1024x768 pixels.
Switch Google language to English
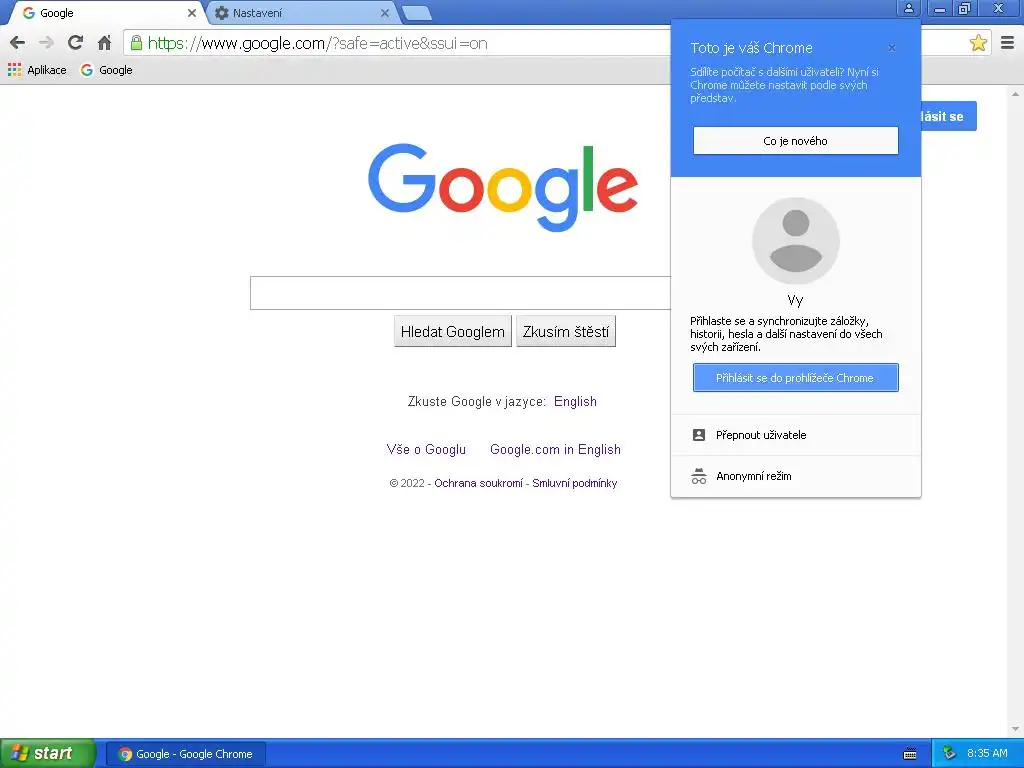tap(575, 402)
